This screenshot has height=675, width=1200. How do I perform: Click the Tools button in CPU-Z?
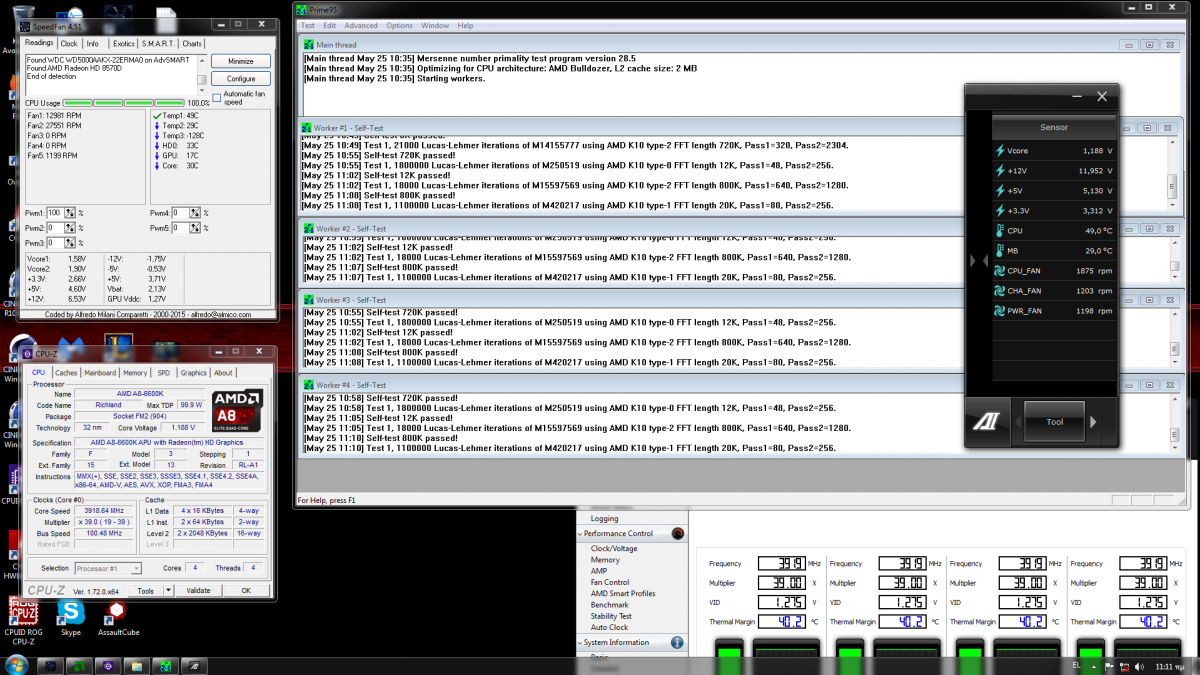click(146, 591)
